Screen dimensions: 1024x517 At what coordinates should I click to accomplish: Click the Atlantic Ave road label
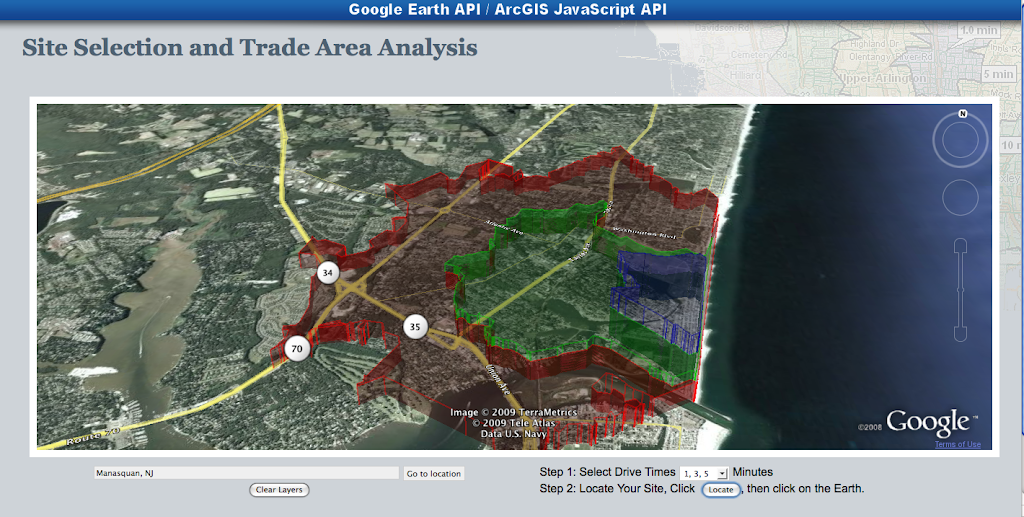[x=504, y=227]
